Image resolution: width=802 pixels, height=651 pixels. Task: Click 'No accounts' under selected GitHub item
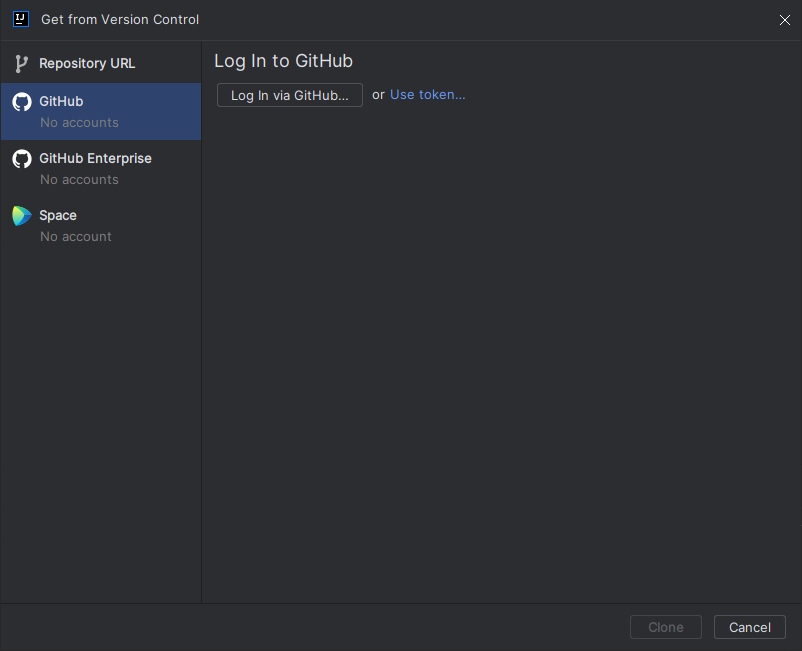[x=79, y=123]
